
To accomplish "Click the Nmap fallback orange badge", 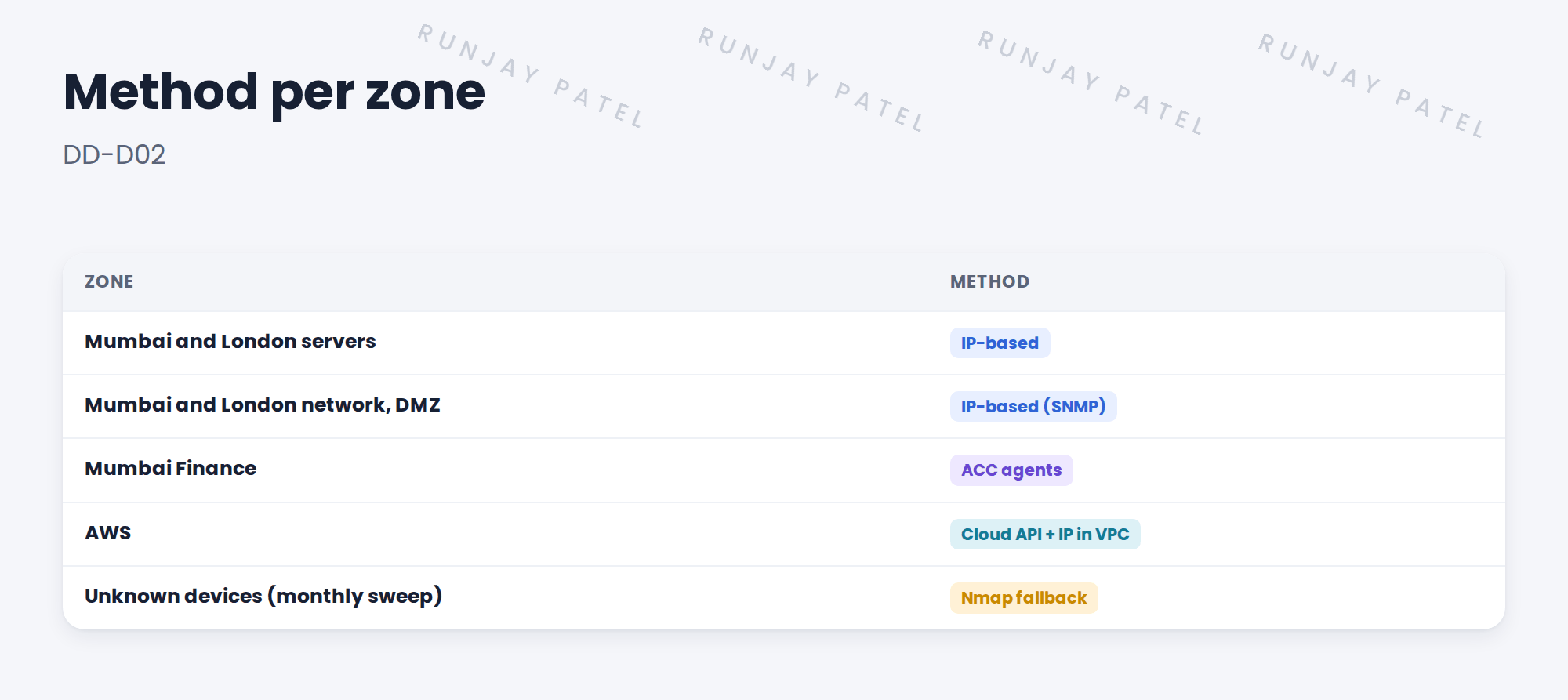I will point(1024,598).
